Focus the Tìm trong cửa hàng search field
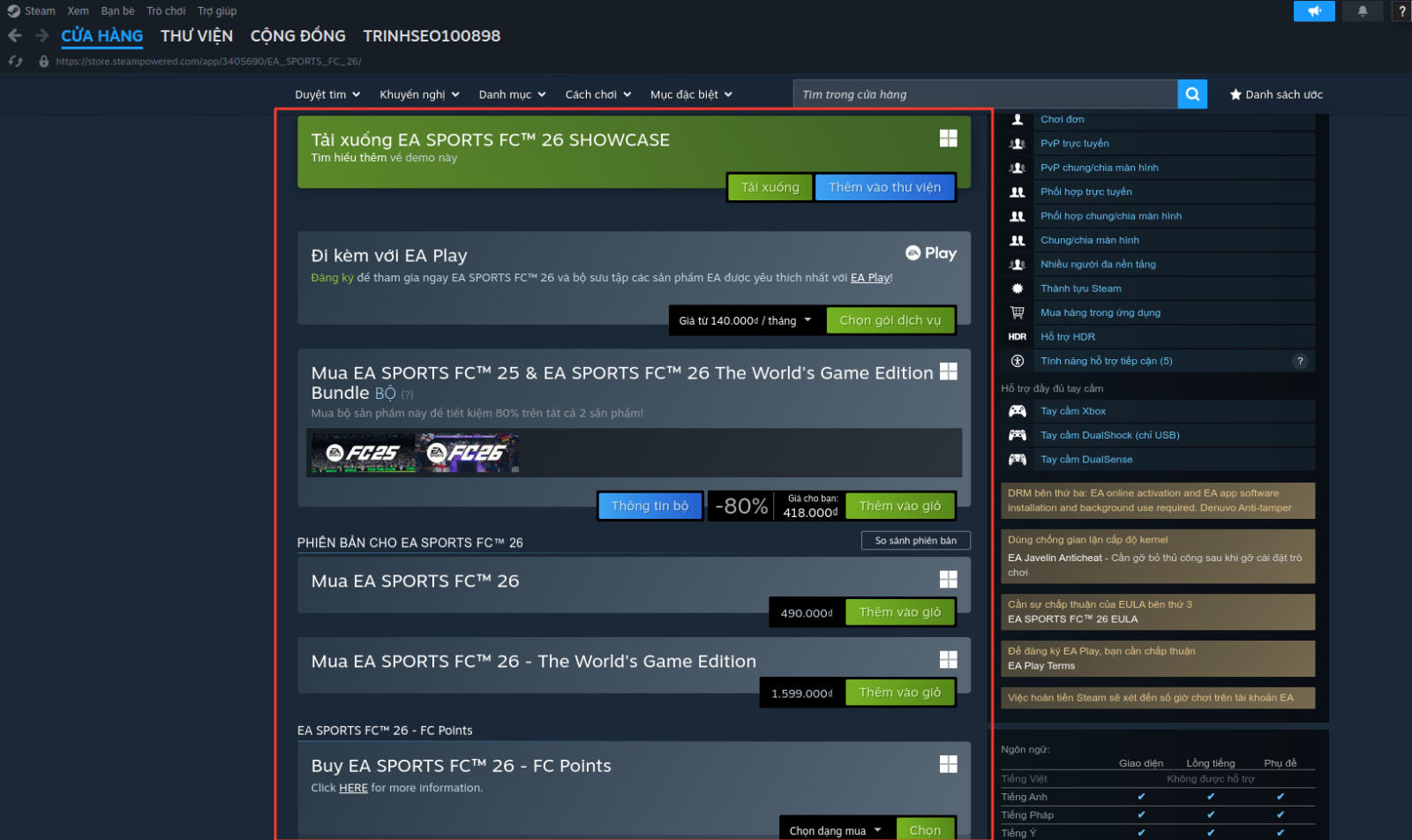The width and height of the screenshot is (1412, 840). point(986,94)
